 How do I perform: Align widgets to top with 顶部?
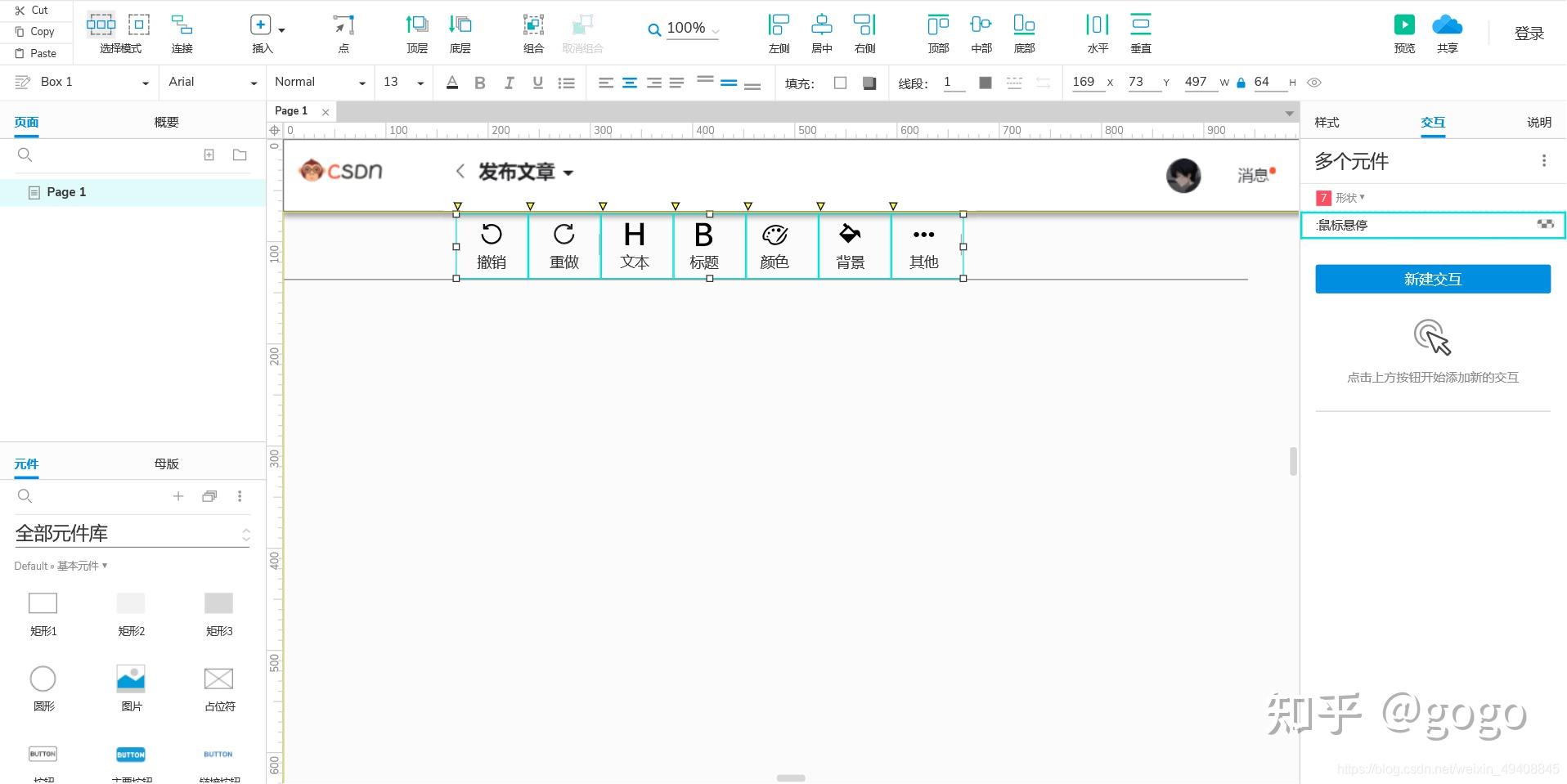coord(938,34)
